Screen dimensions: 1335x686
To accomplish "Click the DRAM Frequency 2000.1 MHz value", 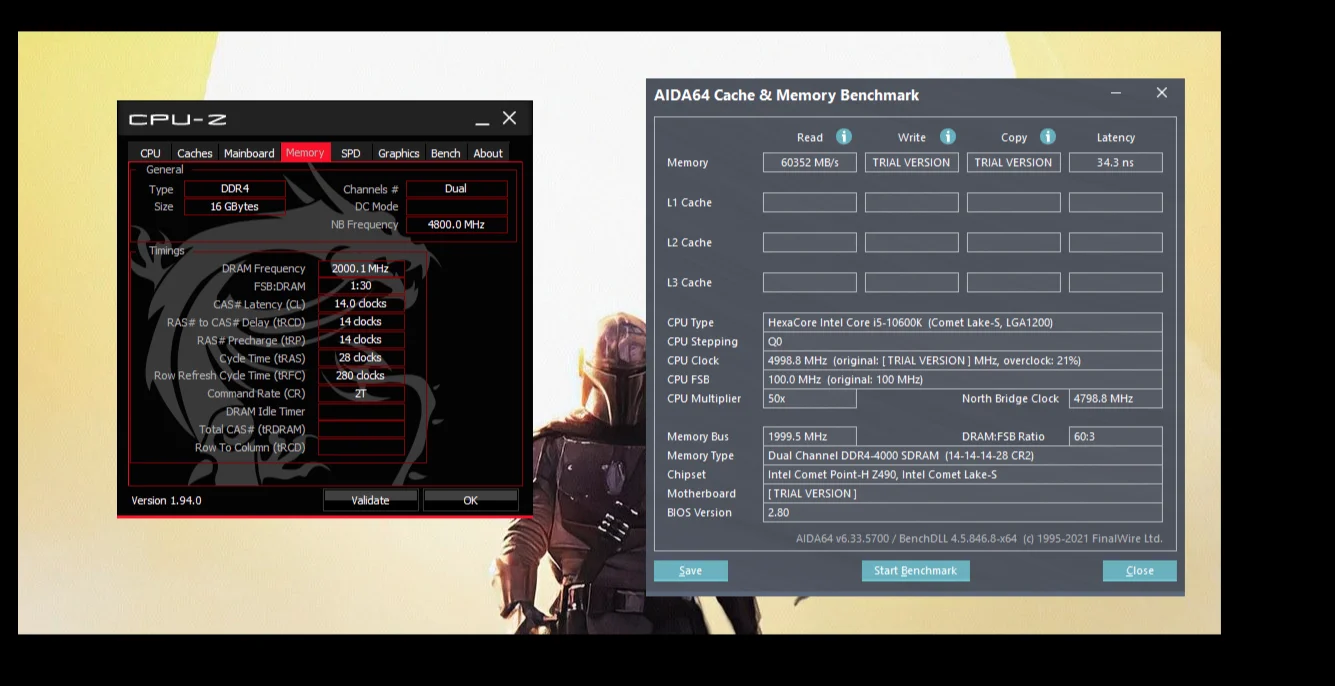I will point(361,268).
